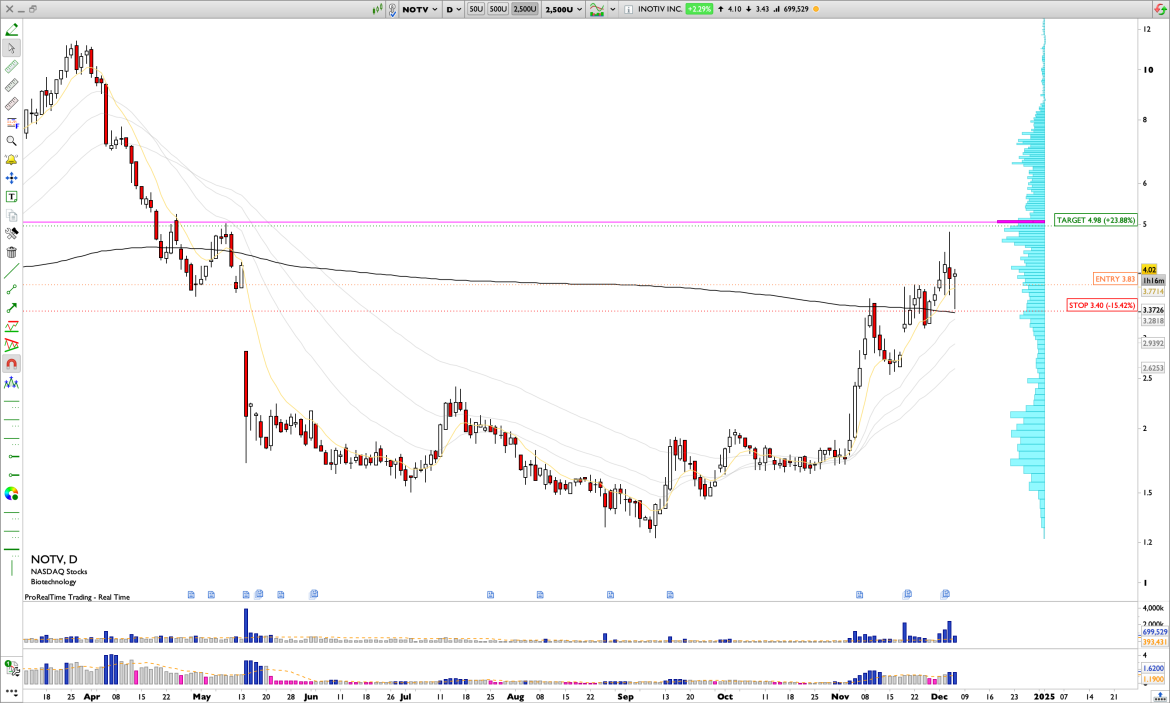Open the chart style dropdown arrow
Viewport: 1170px width, 703px height.
[612, 9]
